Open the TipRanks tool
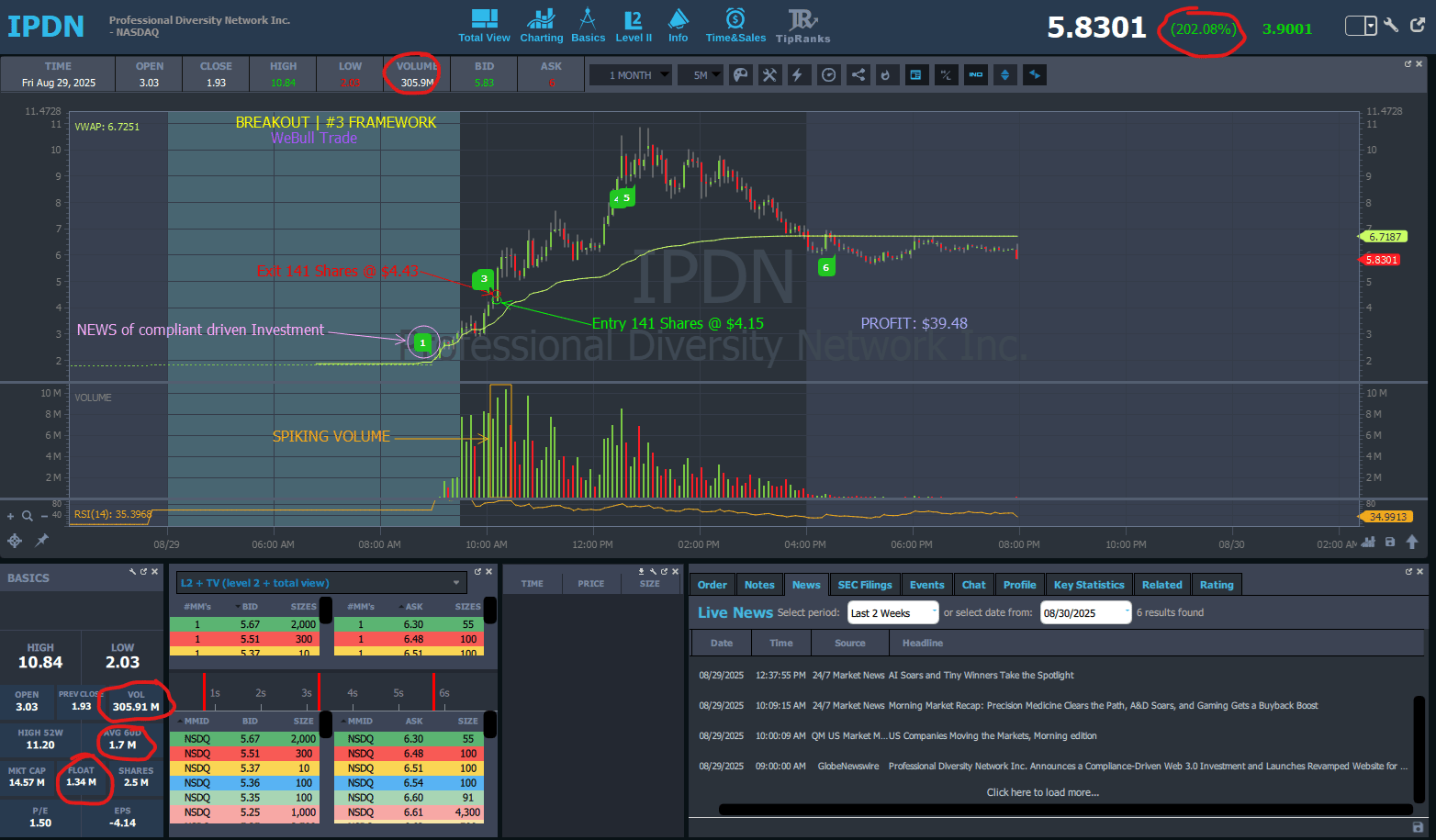The height and width of the screenshot is (840, 1436). click(802, 26)
